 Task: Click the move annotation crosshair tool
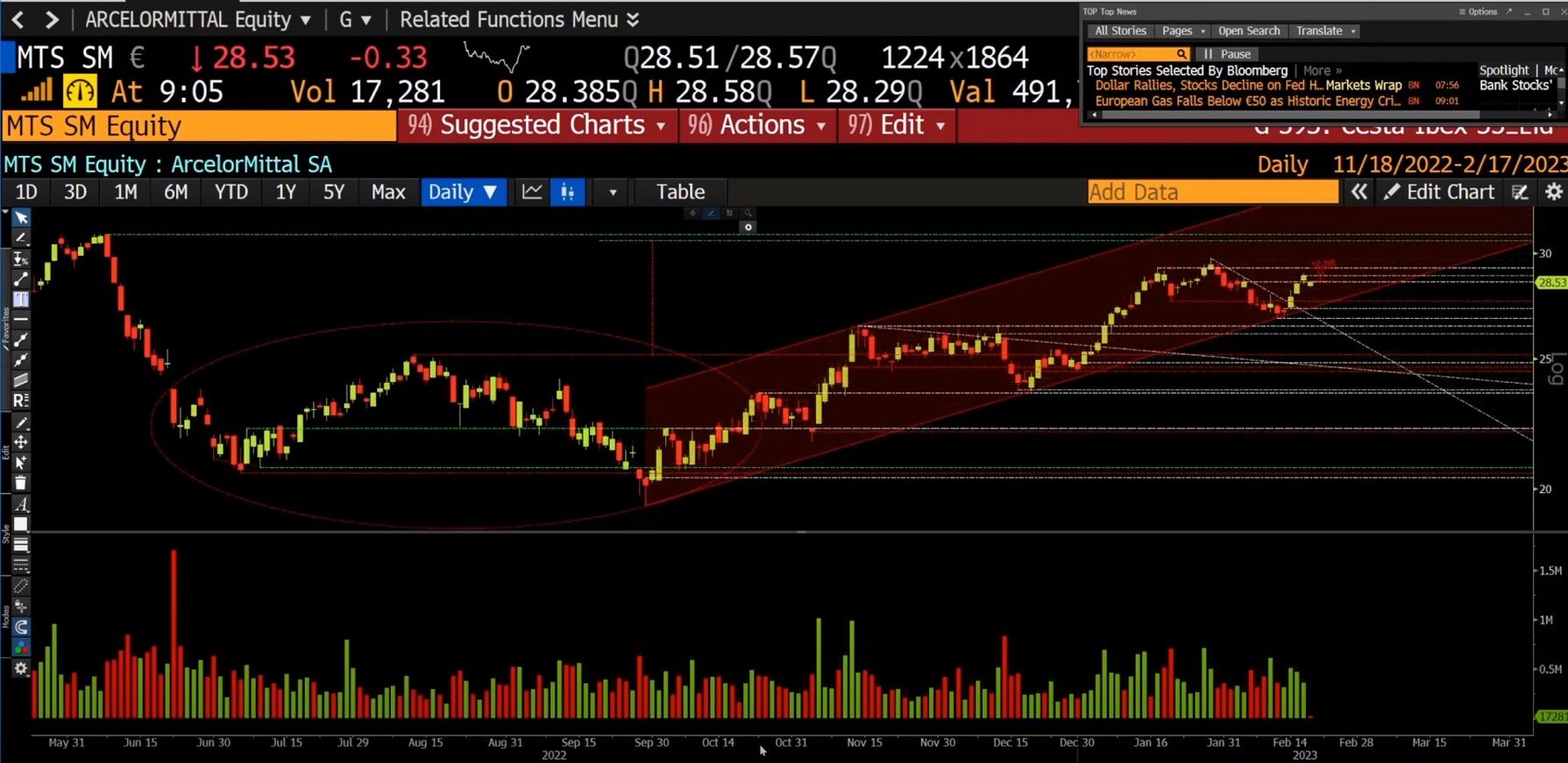click(x=21, y=442)
